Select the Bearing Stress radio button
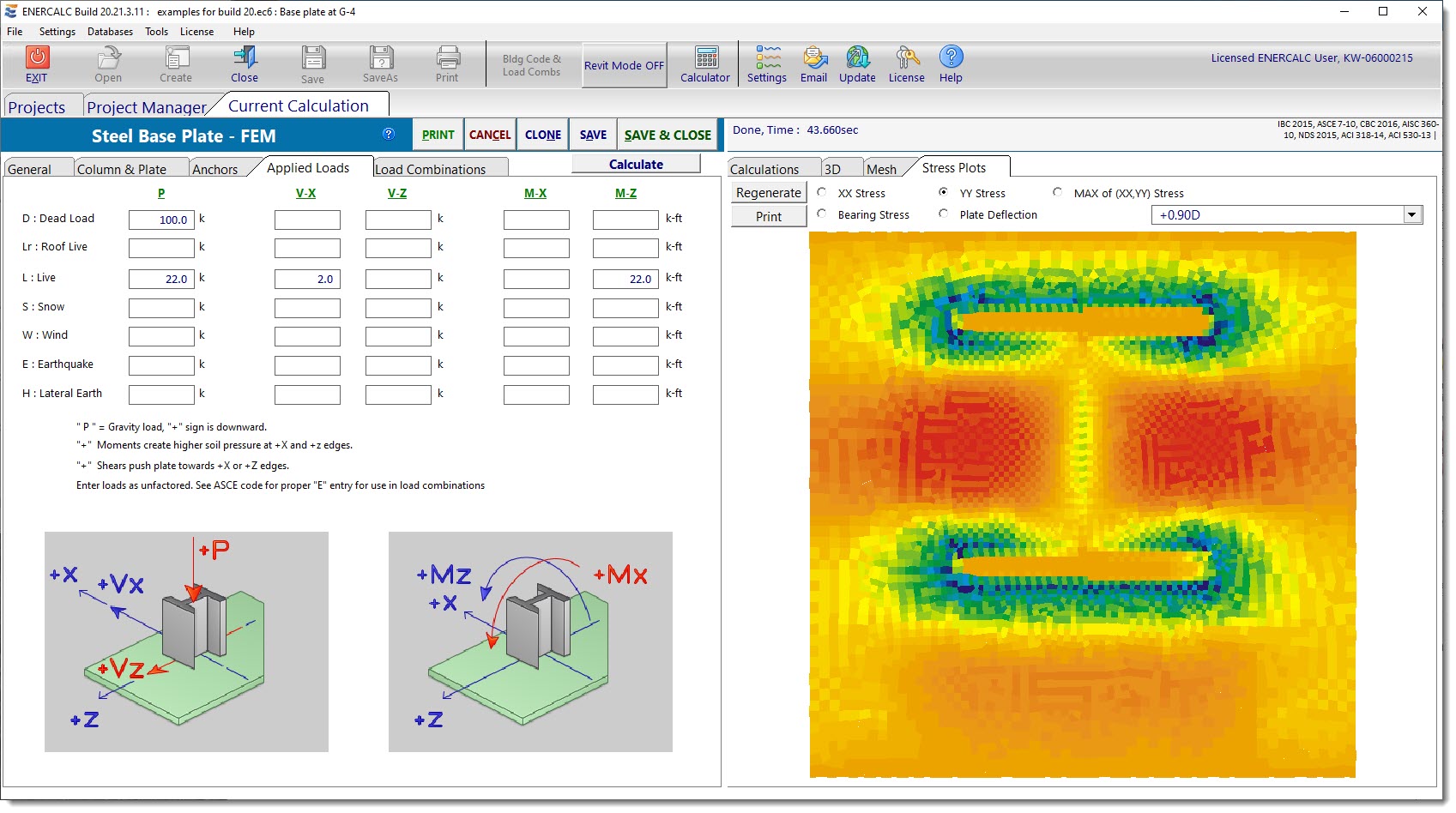Image resolution: width=1456 pixels, height=813 pixels. pos(822,214)
